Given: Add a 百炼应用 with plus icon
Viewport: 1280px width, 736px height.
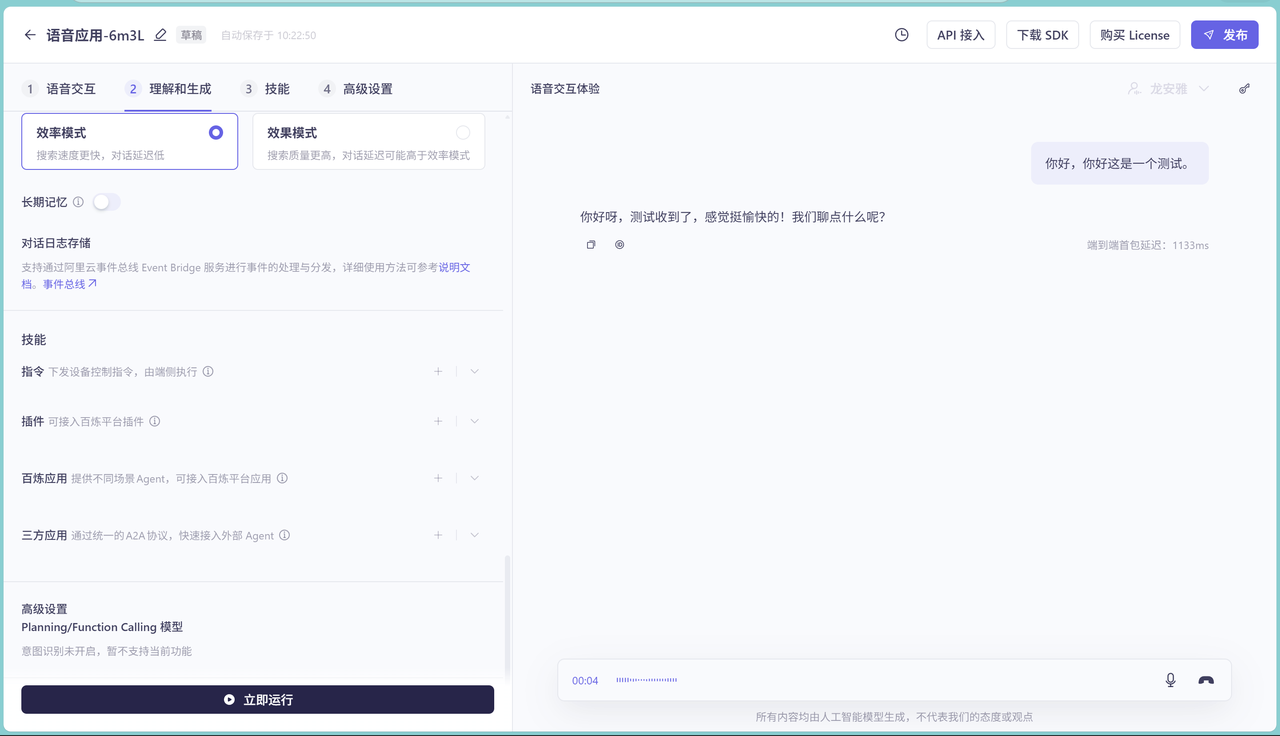Looking at the screenshot, I should [438, 479].
